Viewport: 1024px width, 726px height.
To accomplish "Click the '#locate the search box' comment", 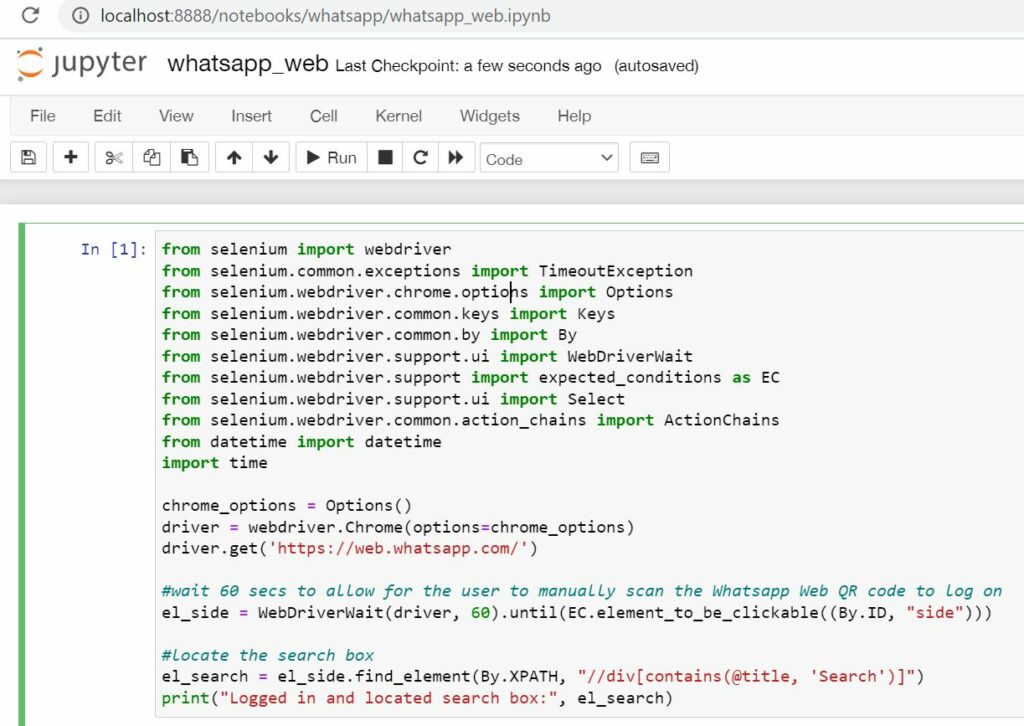I will (268, 655).
